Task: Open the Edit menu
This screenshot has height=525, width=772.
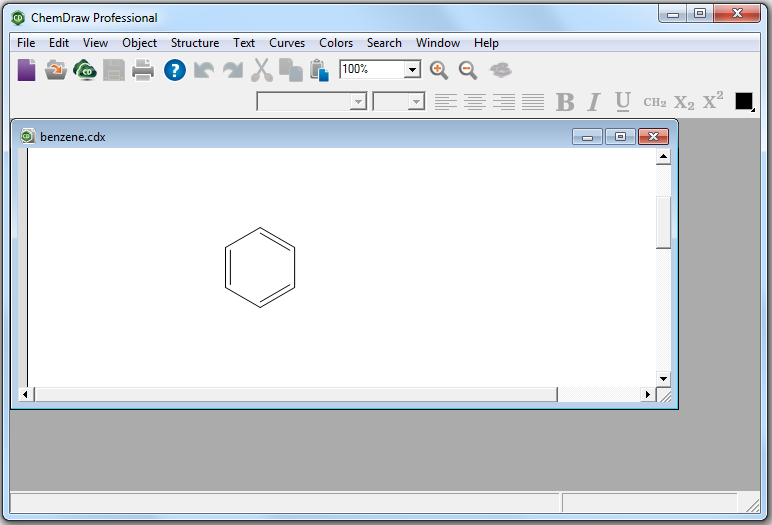Action: [x=59, y=43]
